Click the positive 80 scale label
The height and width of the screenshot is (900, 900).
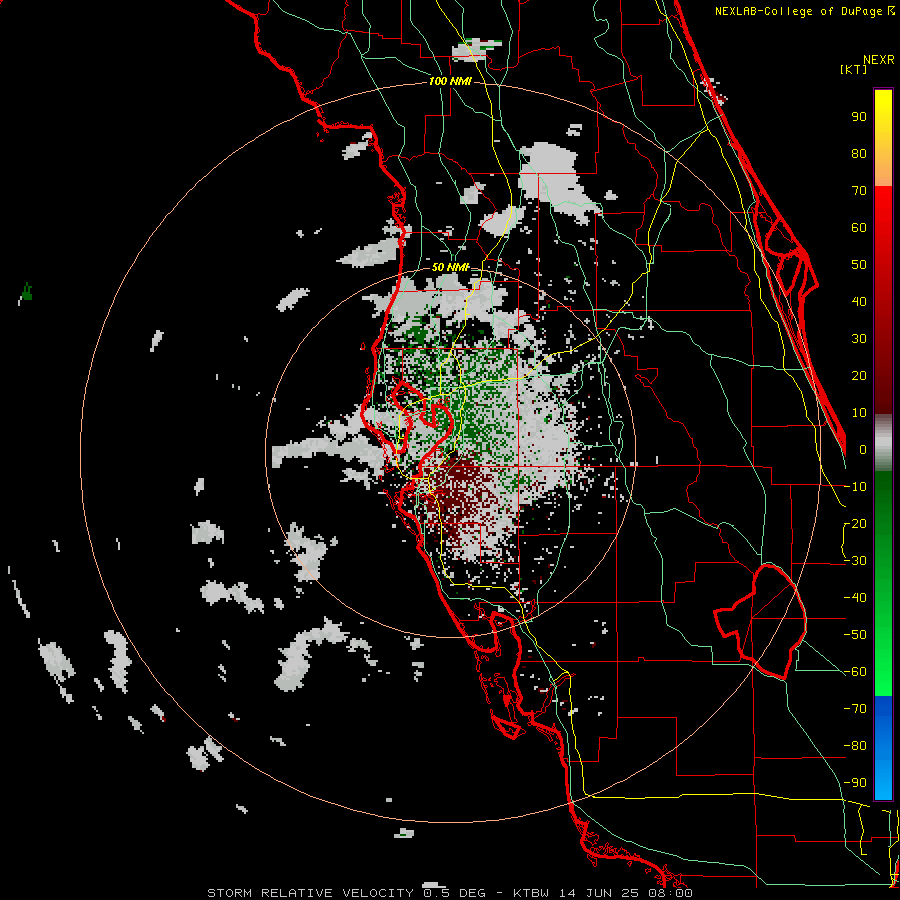[x=859, y=153]
